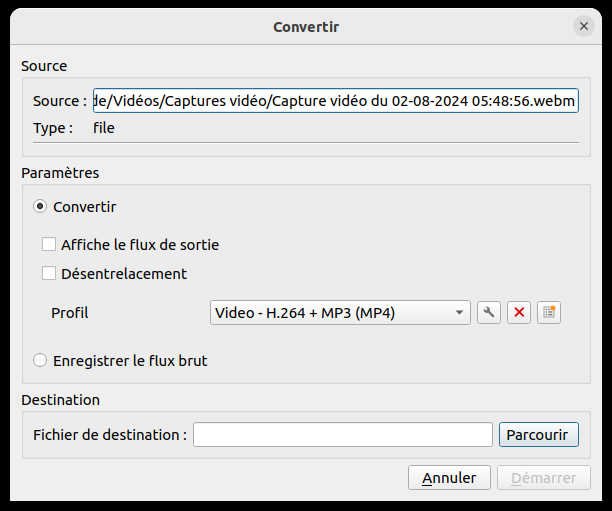612x511 pixels.
Task: Toggle the Désentrelacement checkbox
Action: (x=49, y=273)
